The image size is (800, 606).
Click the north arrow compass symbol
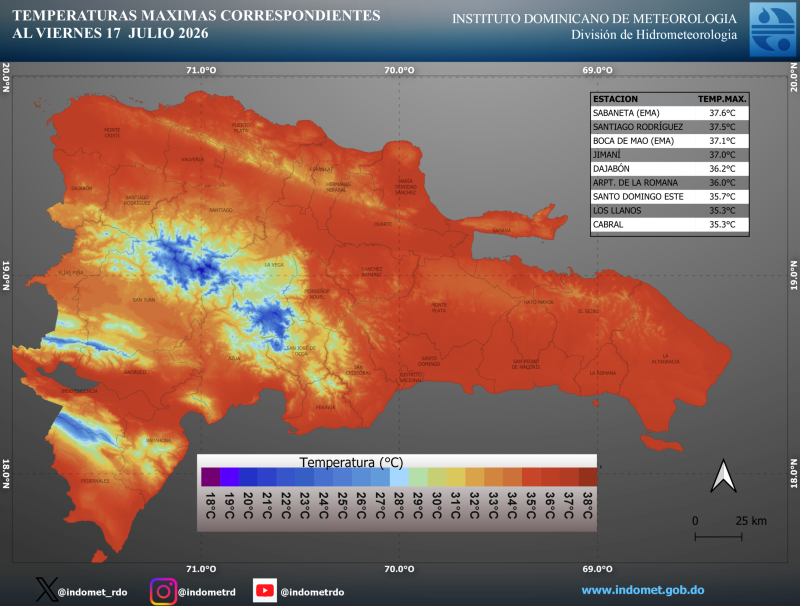[723, 475]
